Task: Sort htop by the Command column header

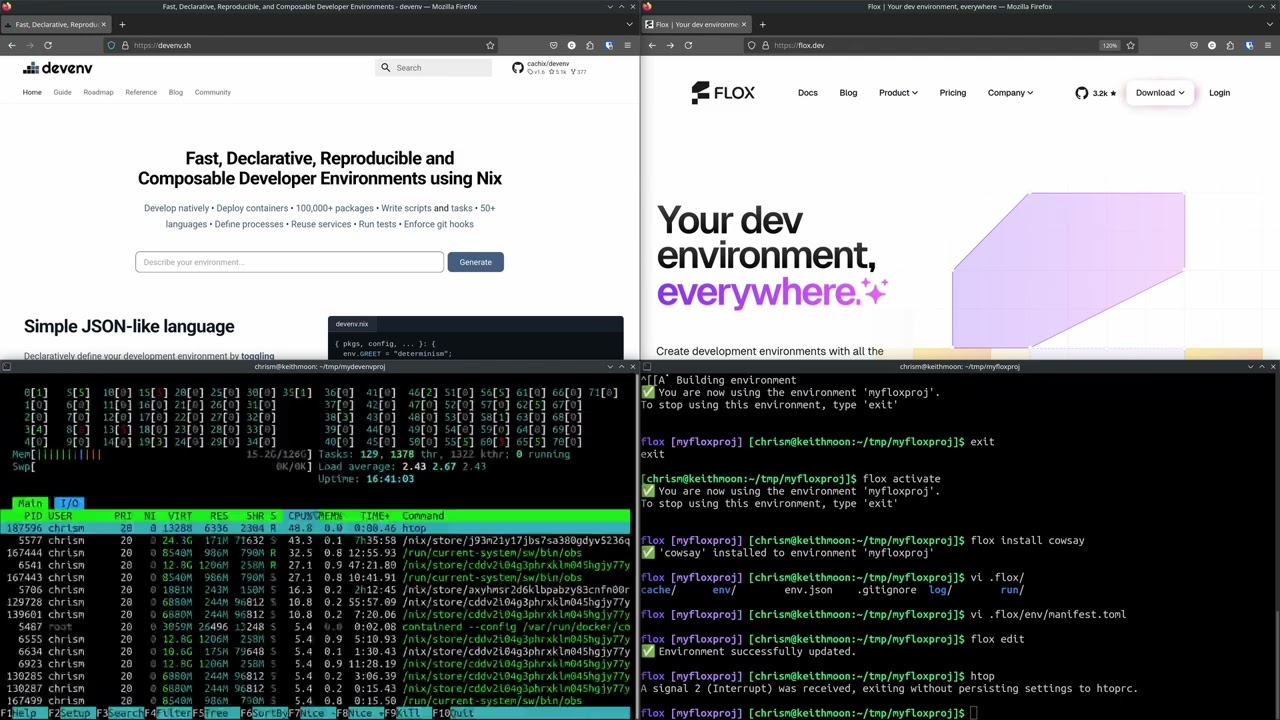Action: tap(423, 516)
